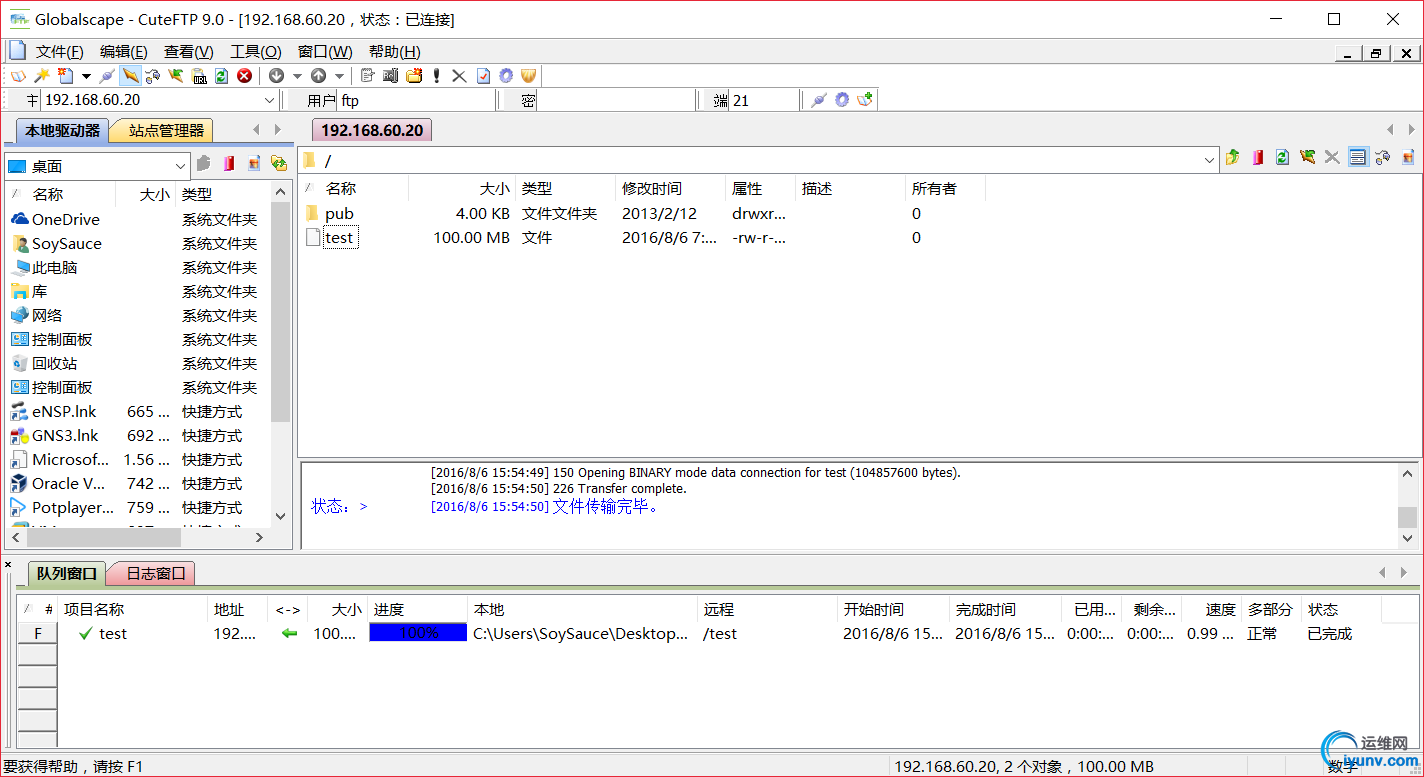The image size is (1424, 777).
Task: Click the F row button in queue window
Action: [x=38, y=633]
